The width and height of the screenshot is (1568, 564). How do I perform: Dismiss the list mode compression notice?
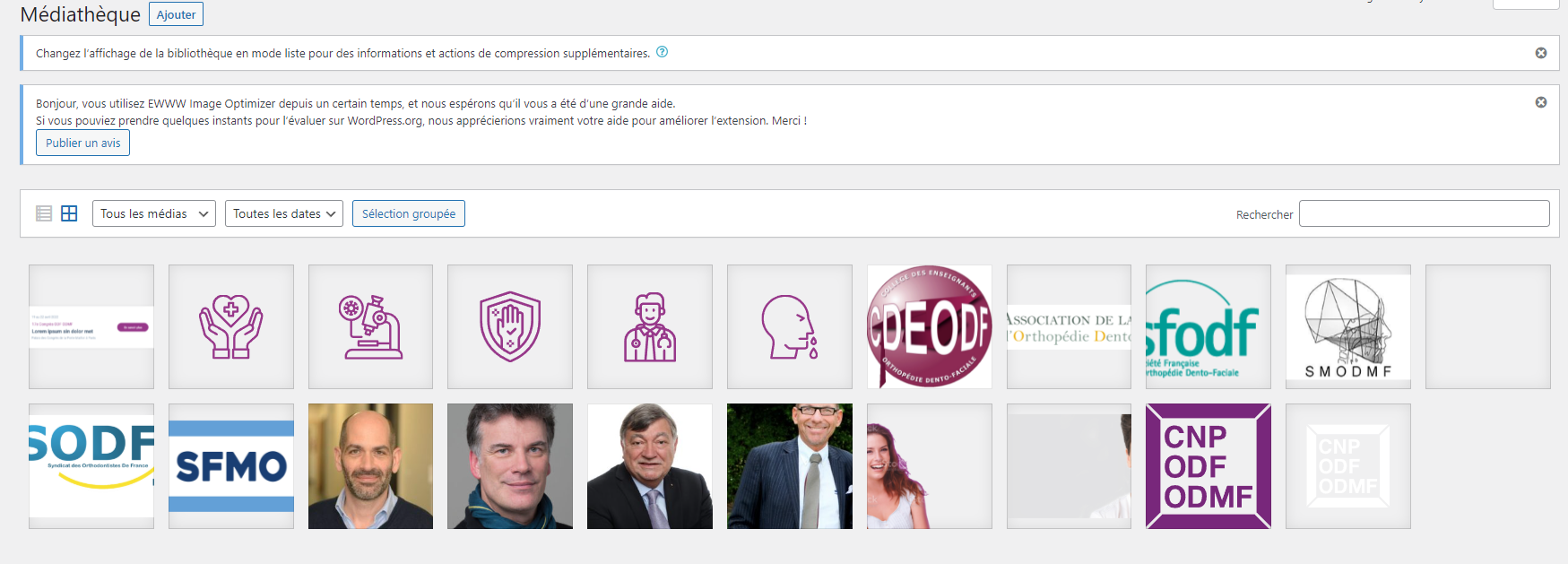tap(1540, 53)
